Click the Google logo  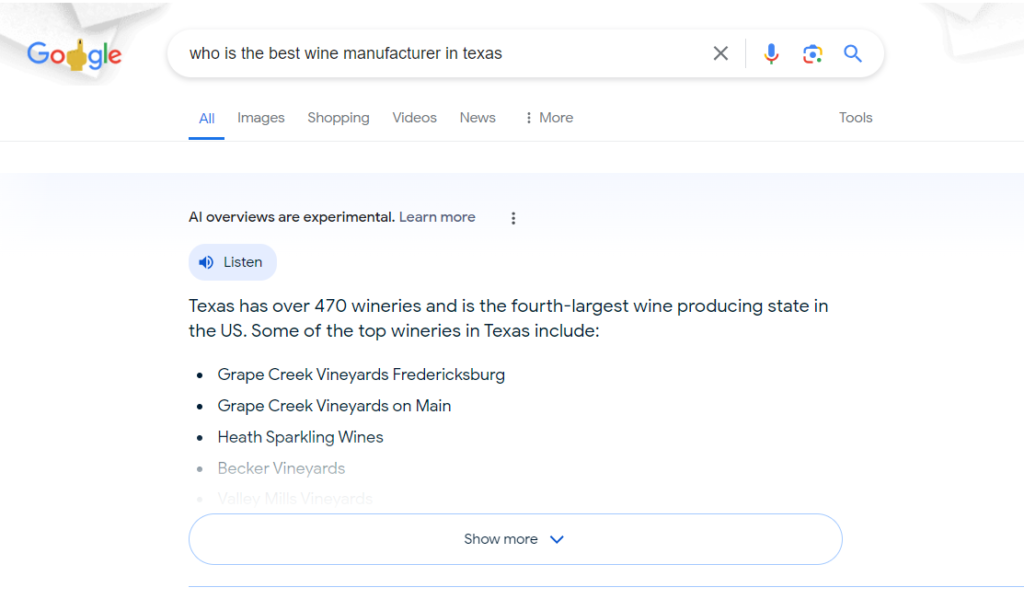pyautogui.click(x=74, y=55)
